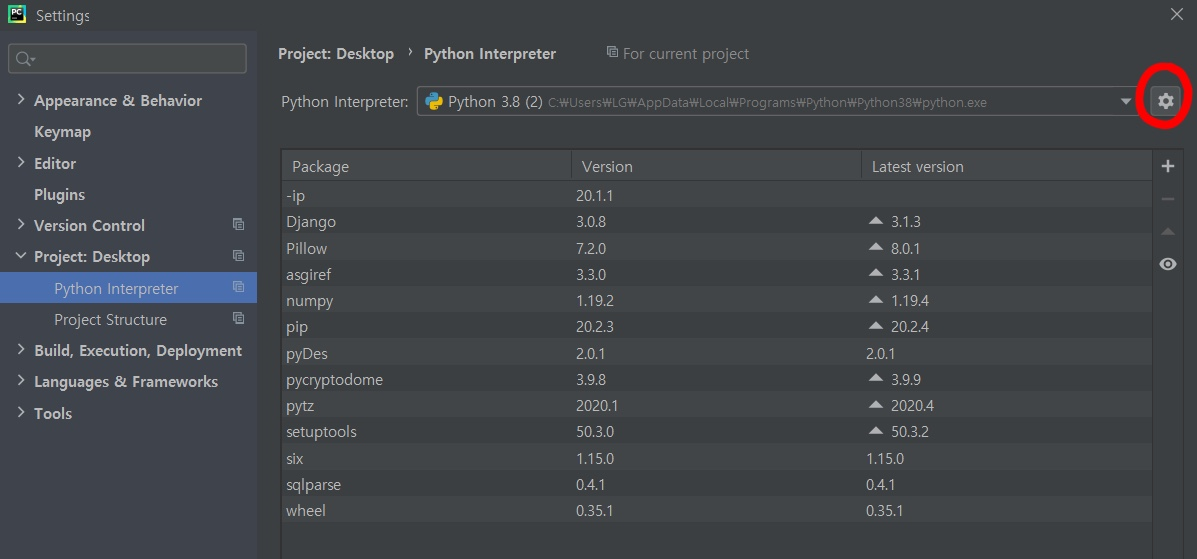Screen dimensions: 1197x559
Task: Click the PyCharm logo in title bar
Action: coord(16,14)
